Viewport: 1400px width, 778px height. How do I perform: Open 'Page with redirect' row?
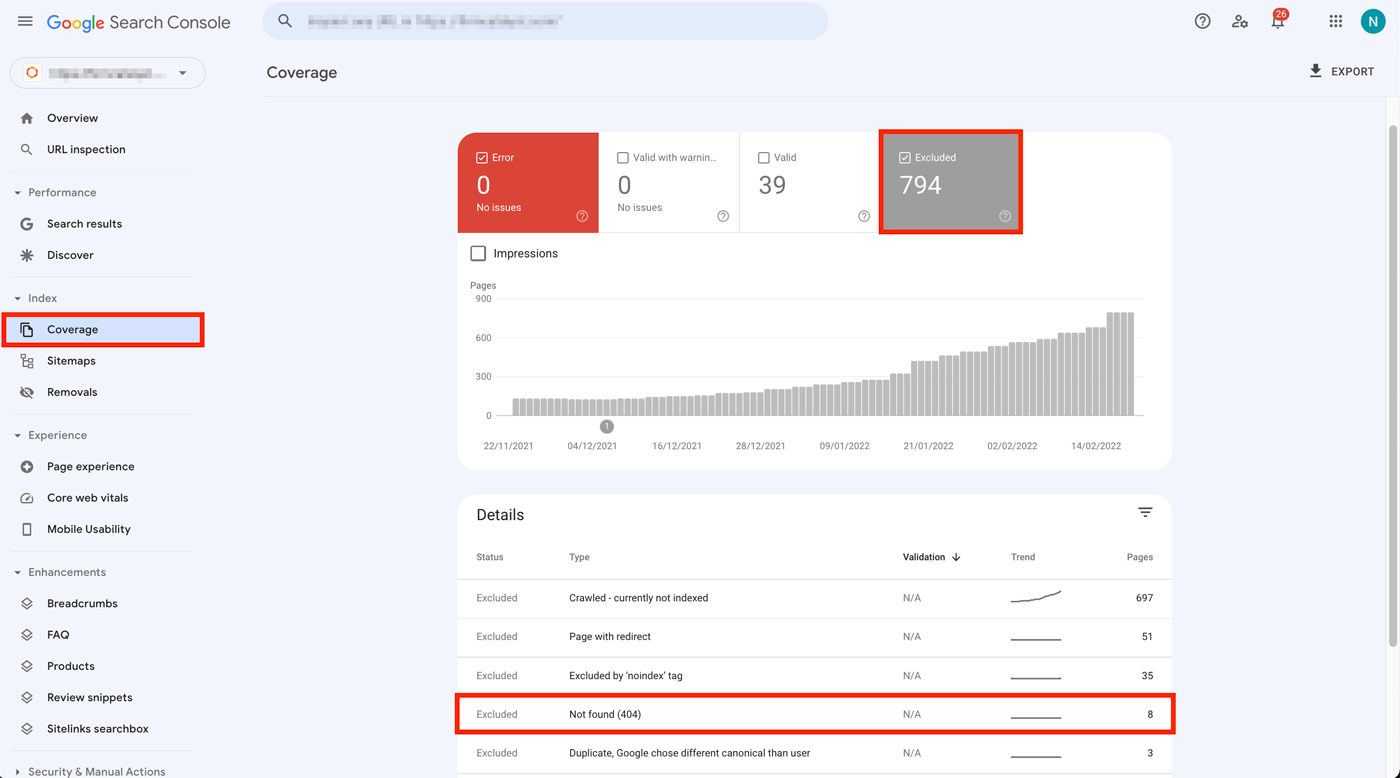814,637
